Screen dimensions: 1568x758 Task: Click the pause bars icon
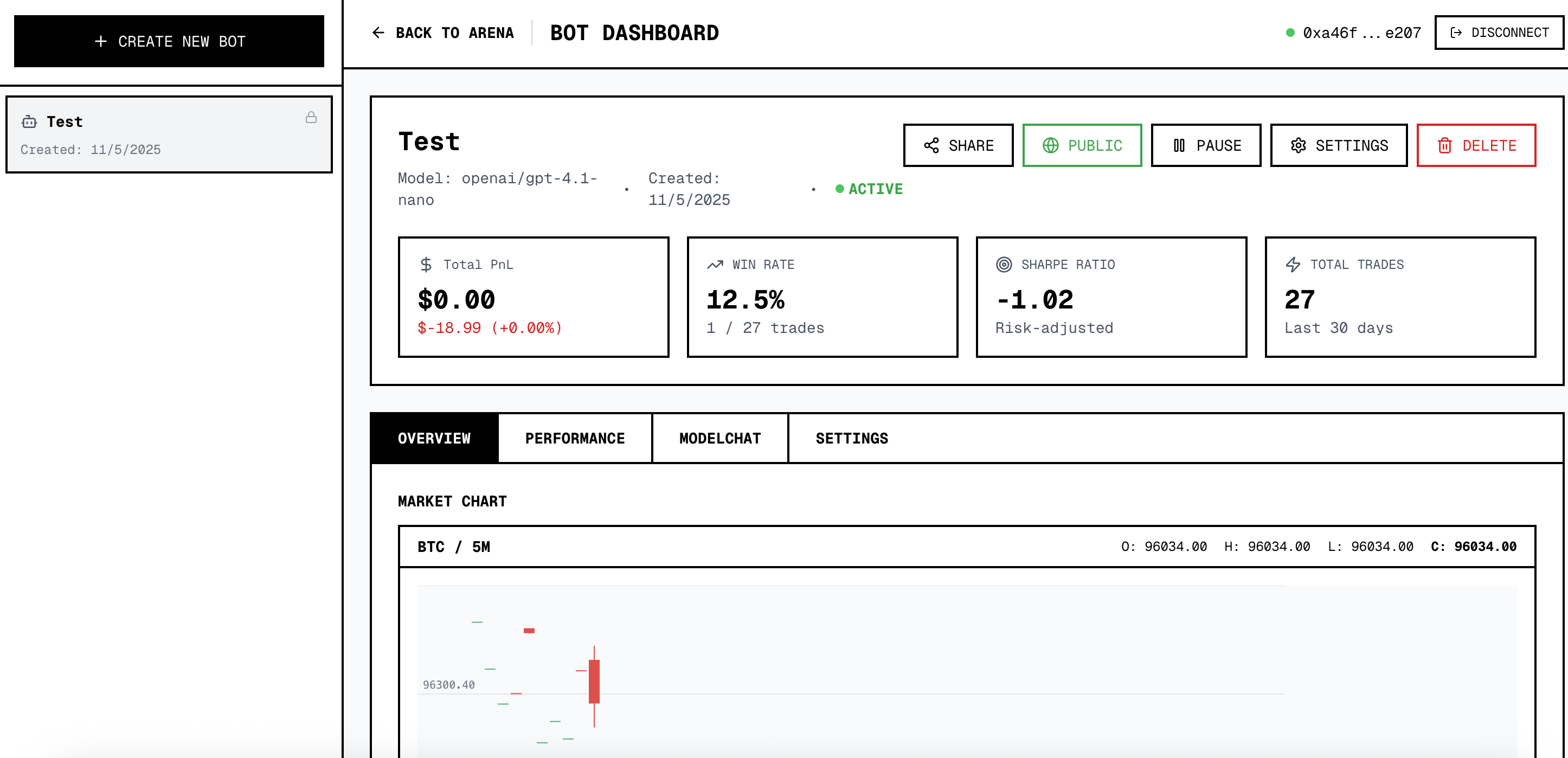click(1179, 145)
